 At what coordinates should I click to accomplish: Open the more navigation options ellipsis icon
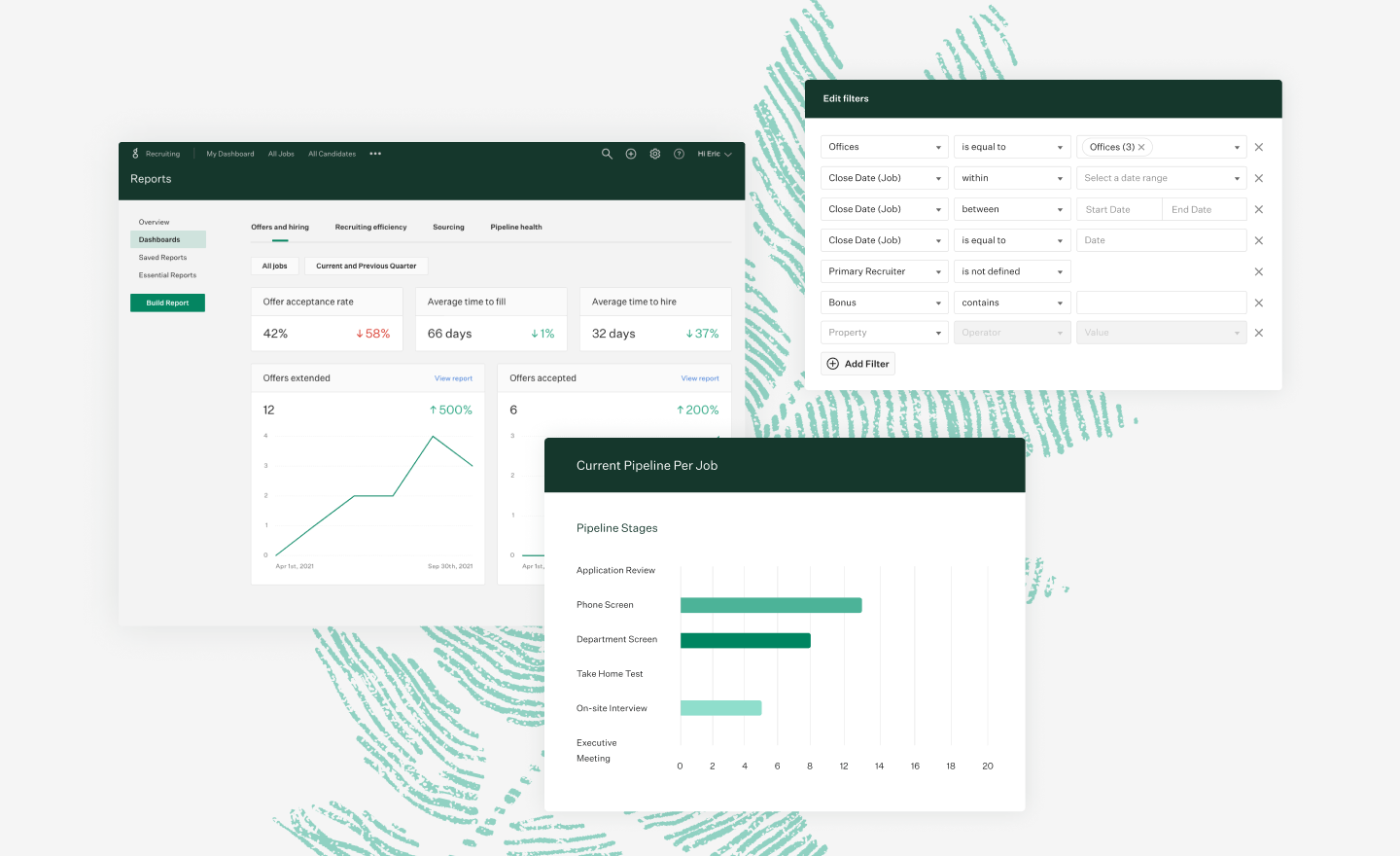pyautogui.click(x=375, y=153)
